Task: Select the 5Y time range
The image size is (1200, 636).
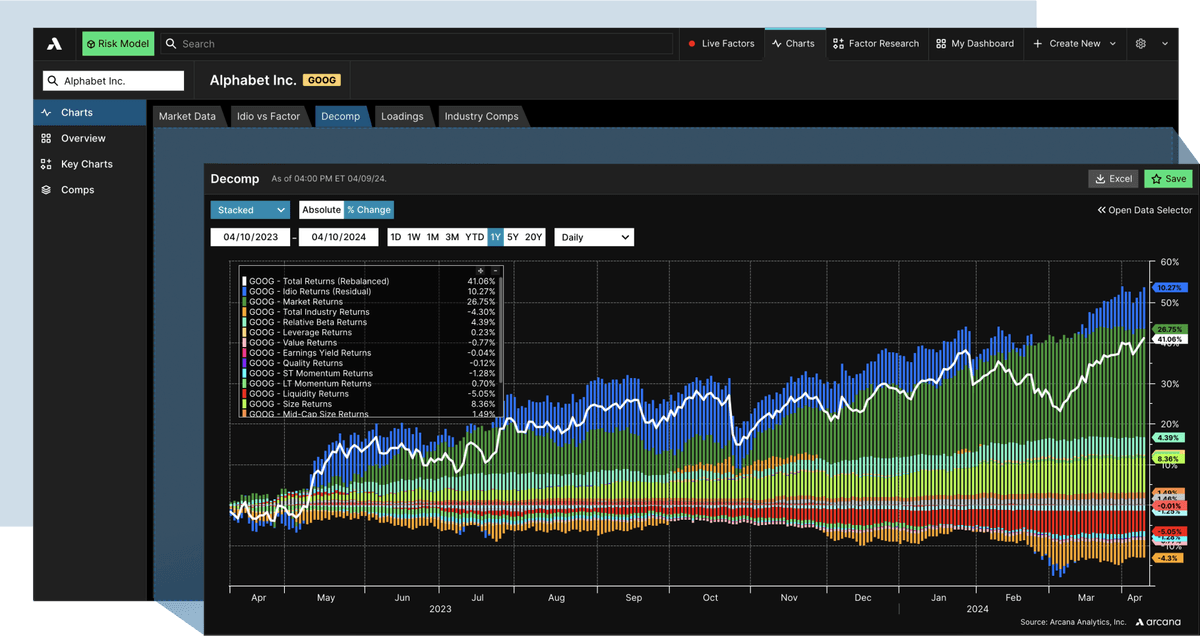Action: 513,237
